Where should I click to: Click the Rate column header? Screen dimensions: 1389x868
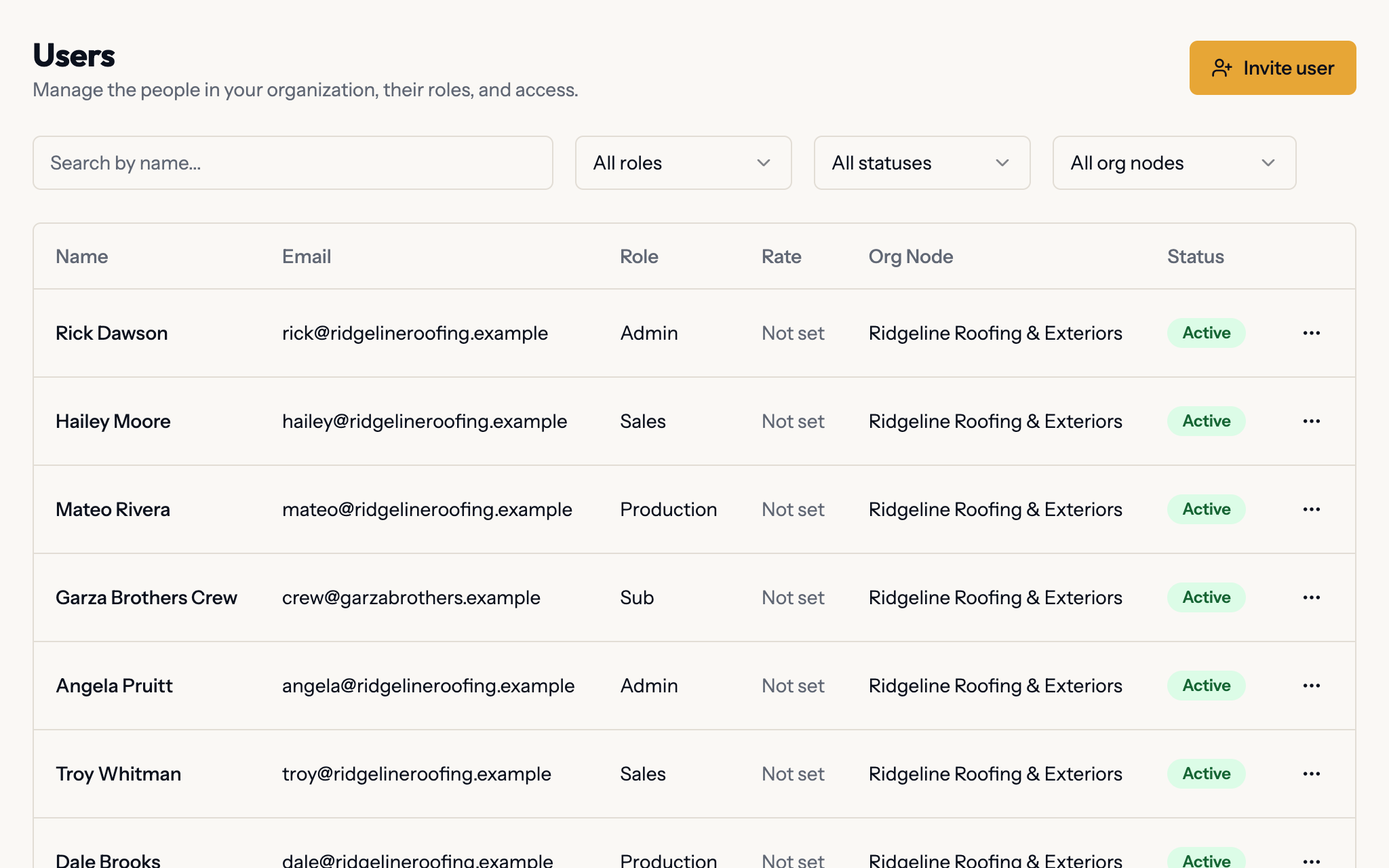coord(781,256)
